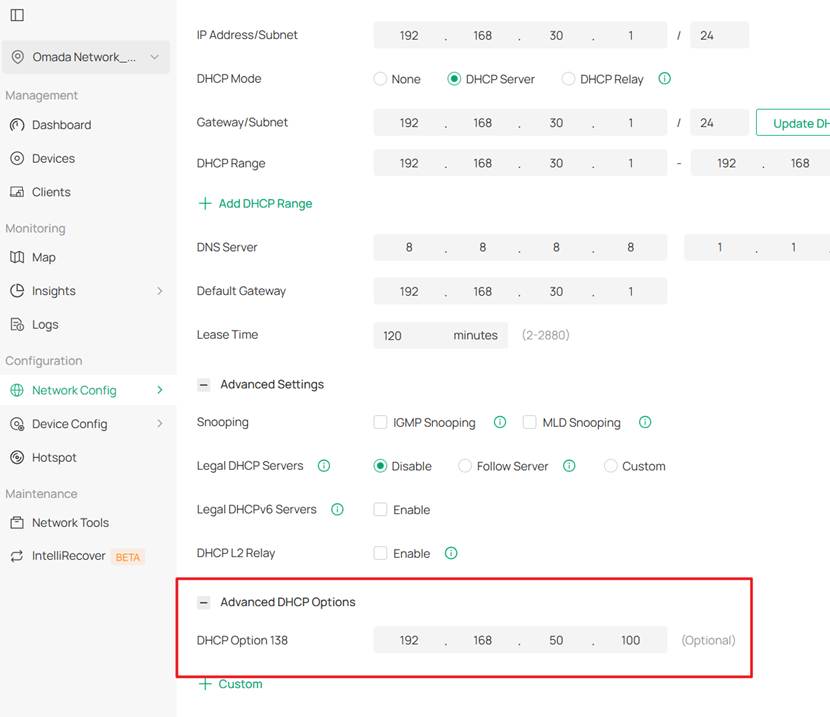830x717 pixels.
Task: Click the IntelliRecover refresh icon
Action: click(17, 556)
